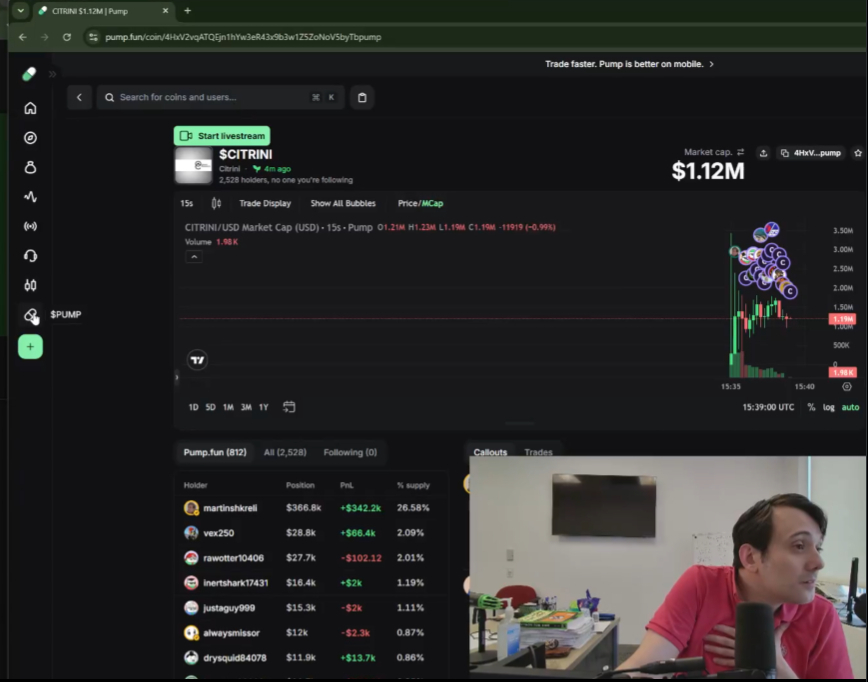The height and width of the screenshot is (682, 868).
Task: Open the activity pulse sidebar icon
Action: click(30, 197)
